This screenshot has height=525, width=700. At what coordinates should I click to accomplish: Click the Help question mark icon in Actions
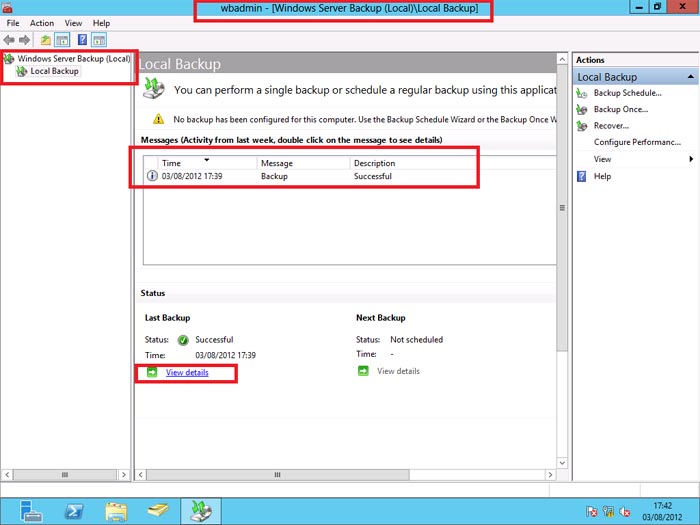pyautogui.click(x=581, y=176)
